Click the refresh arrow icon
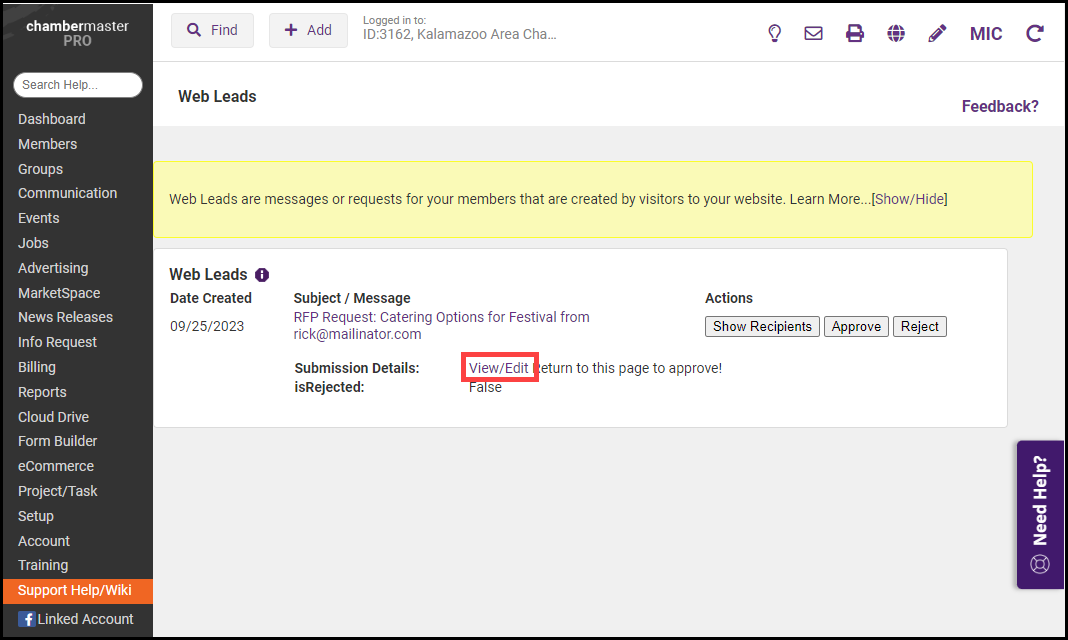Screen dimensions: 1068x640 point(1035,33)
